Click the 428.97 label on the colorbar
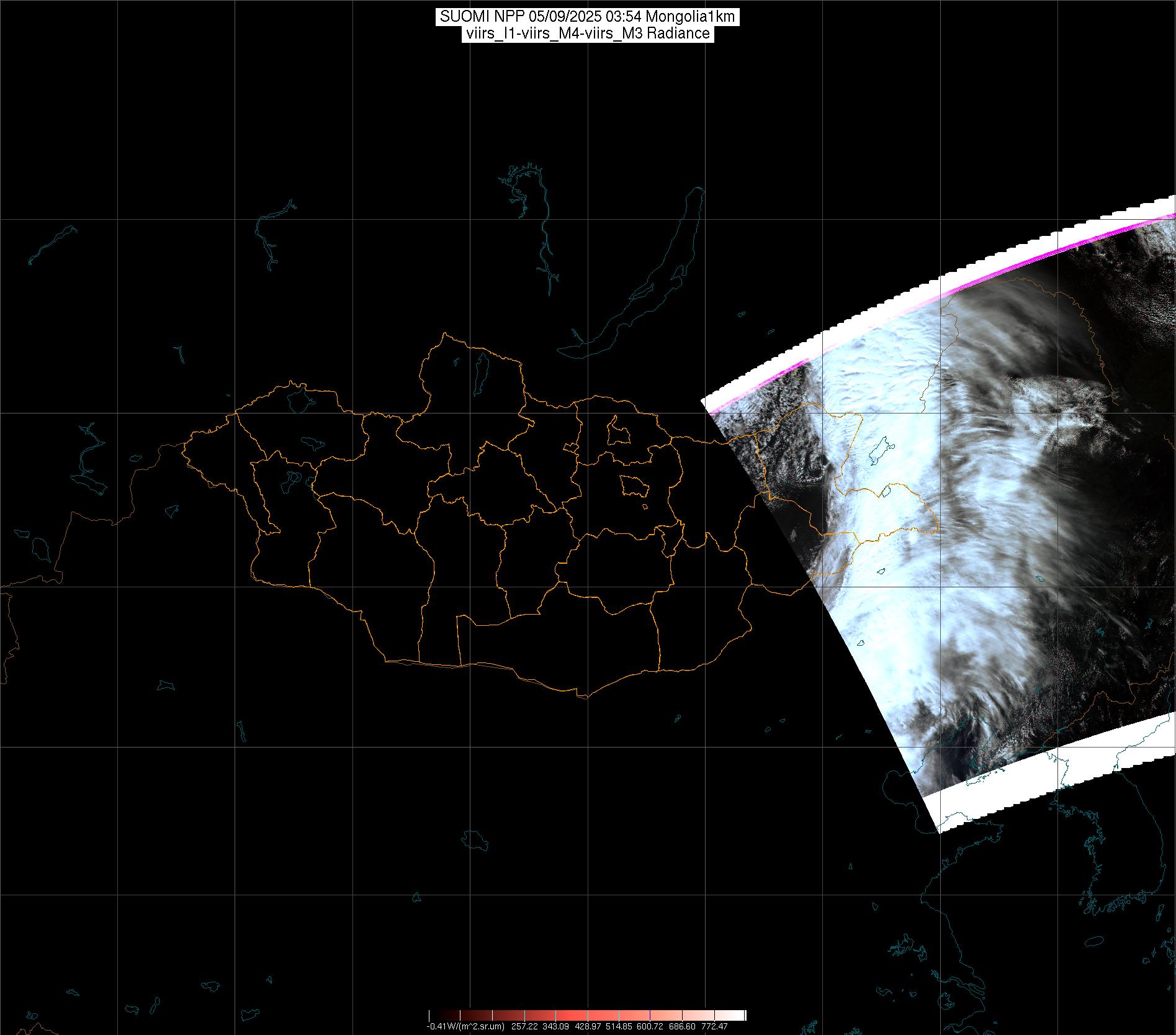Screen dimensions: 1176x1035 (578, 1026)
